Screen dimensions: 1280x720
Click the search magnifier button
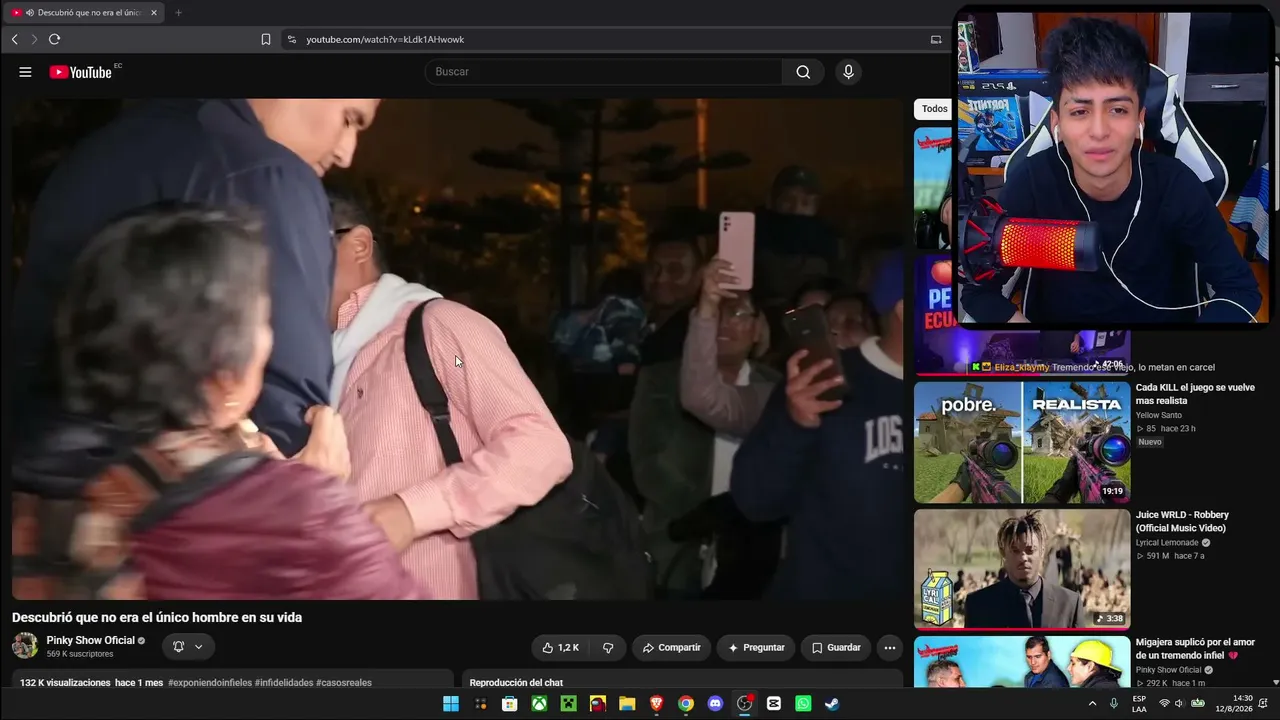point(803,72)
